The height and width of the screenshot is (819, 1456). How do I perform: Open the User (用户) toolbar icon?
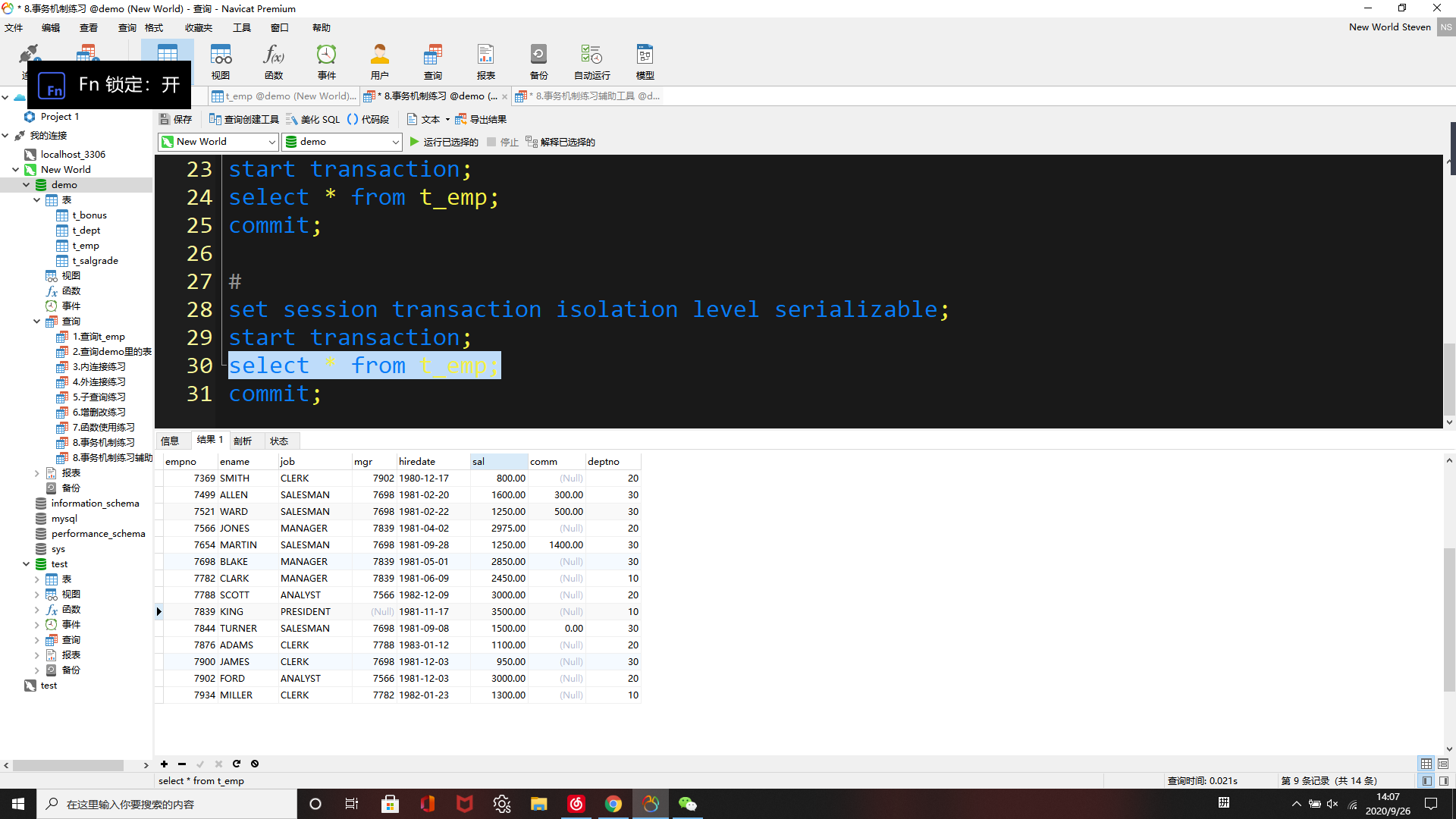point(380,61)
